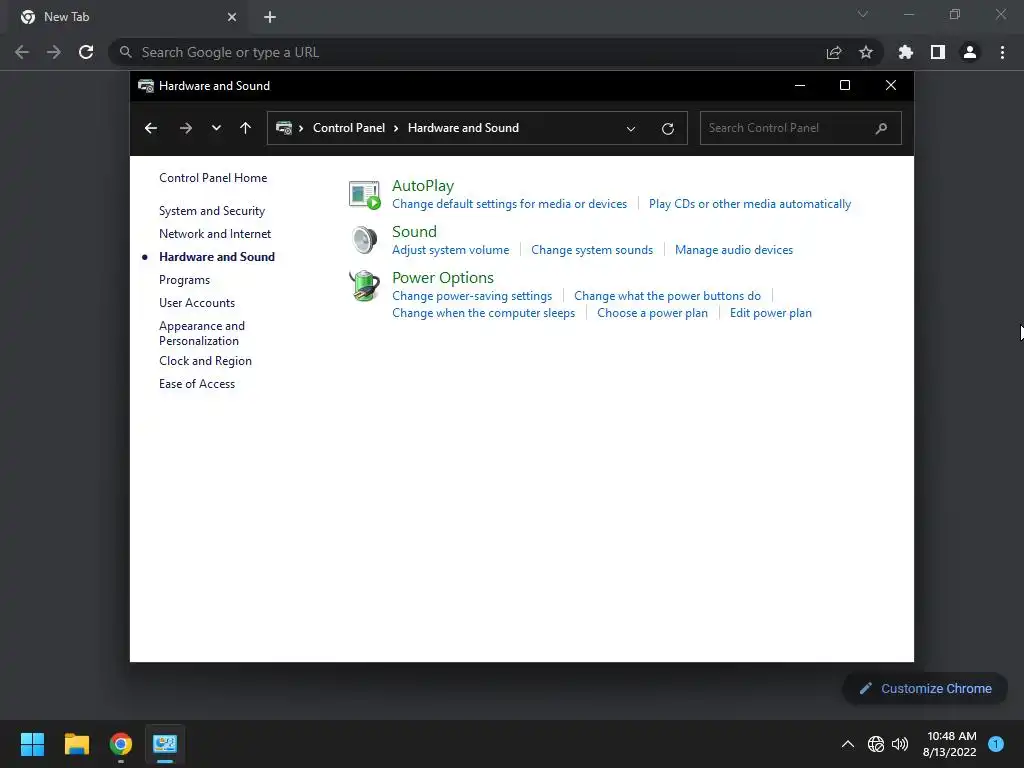Click Chrome's back arrow
The height and width of the screenshot is (768, 1024).
tap(22, 52)
